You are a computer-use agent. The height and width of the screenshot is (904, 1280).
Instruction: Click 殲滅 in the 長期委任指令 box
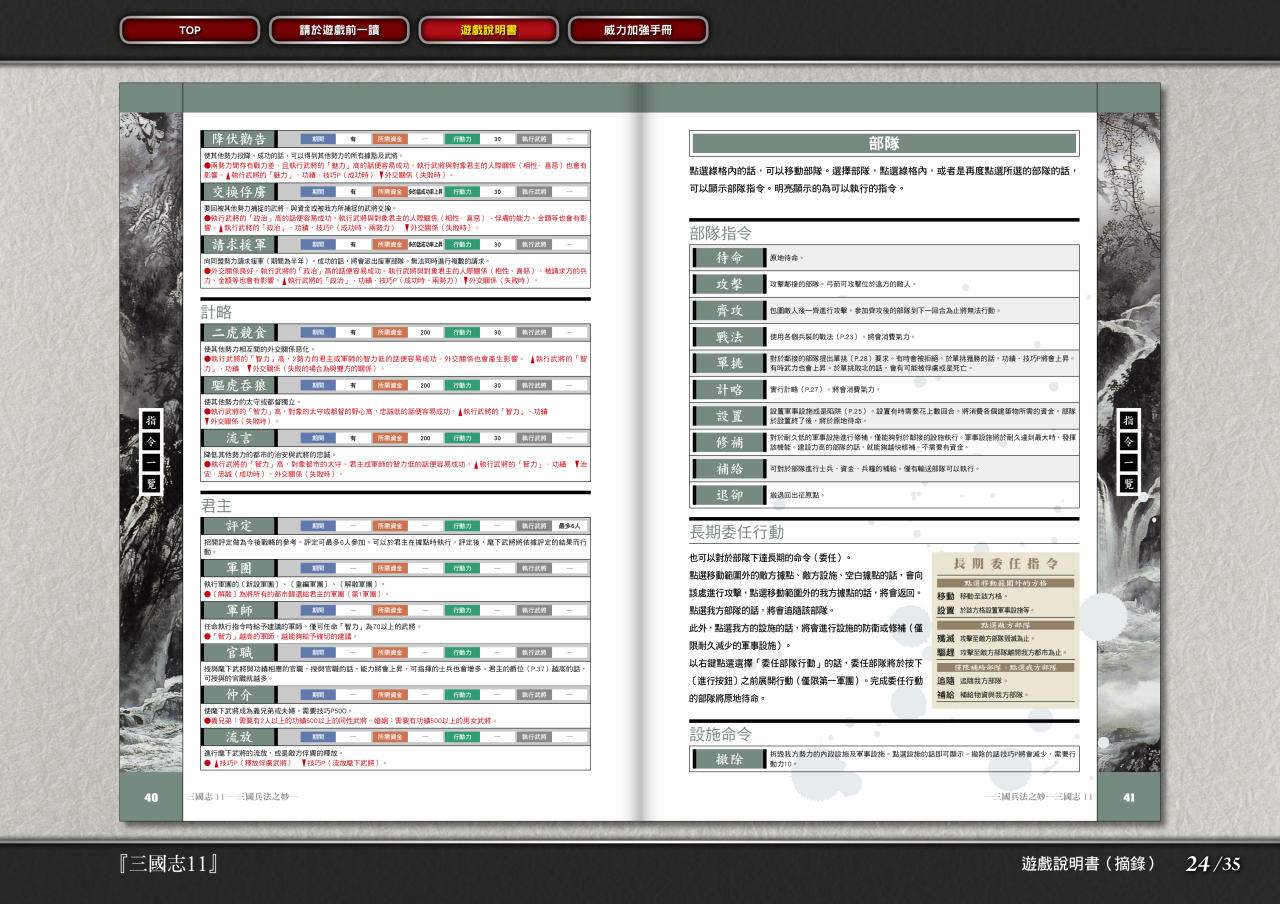(946, 638)
